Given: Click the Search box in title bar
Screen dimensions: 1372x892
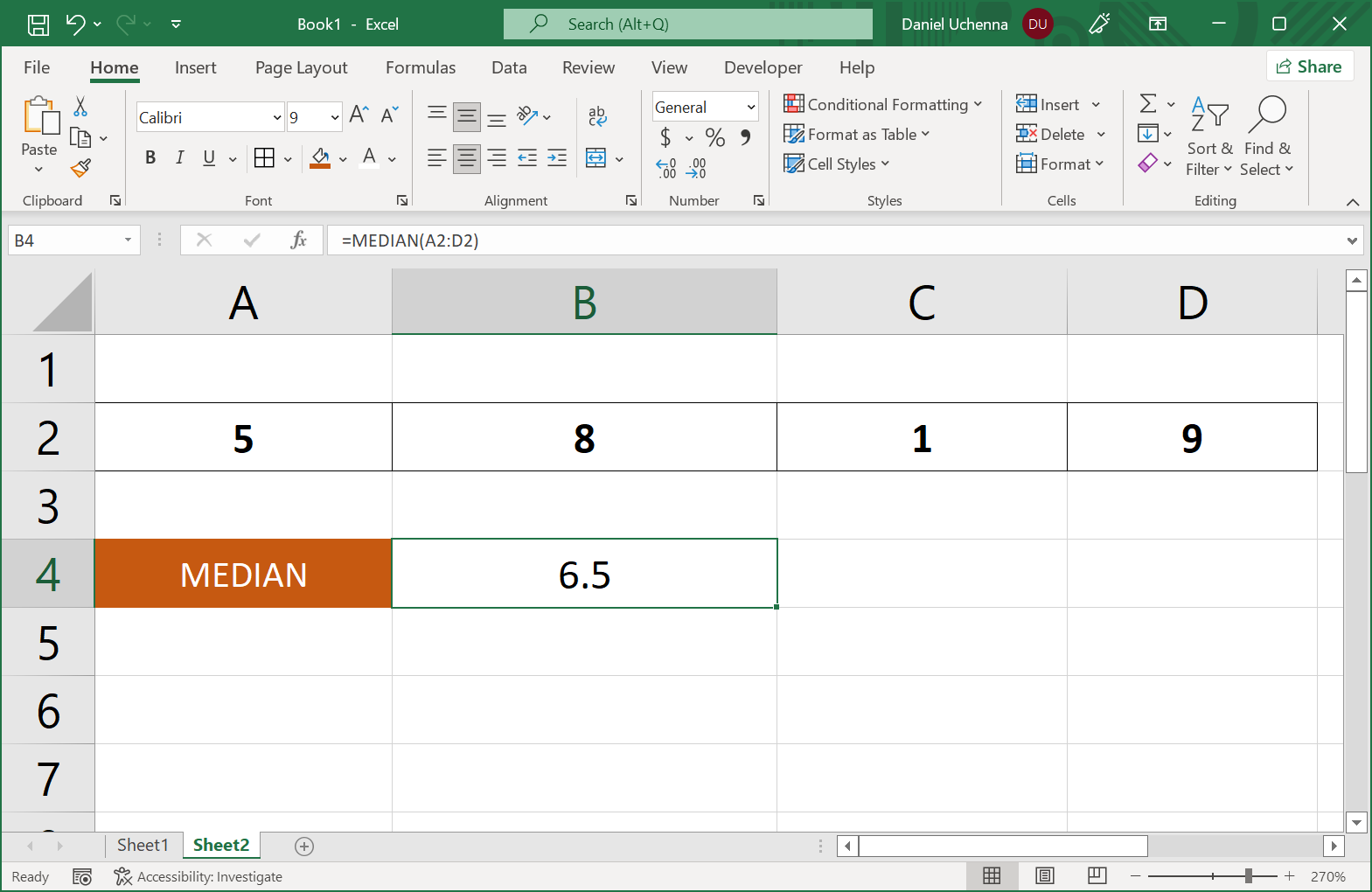Looking at the screenshot, I should pos(687,24).
